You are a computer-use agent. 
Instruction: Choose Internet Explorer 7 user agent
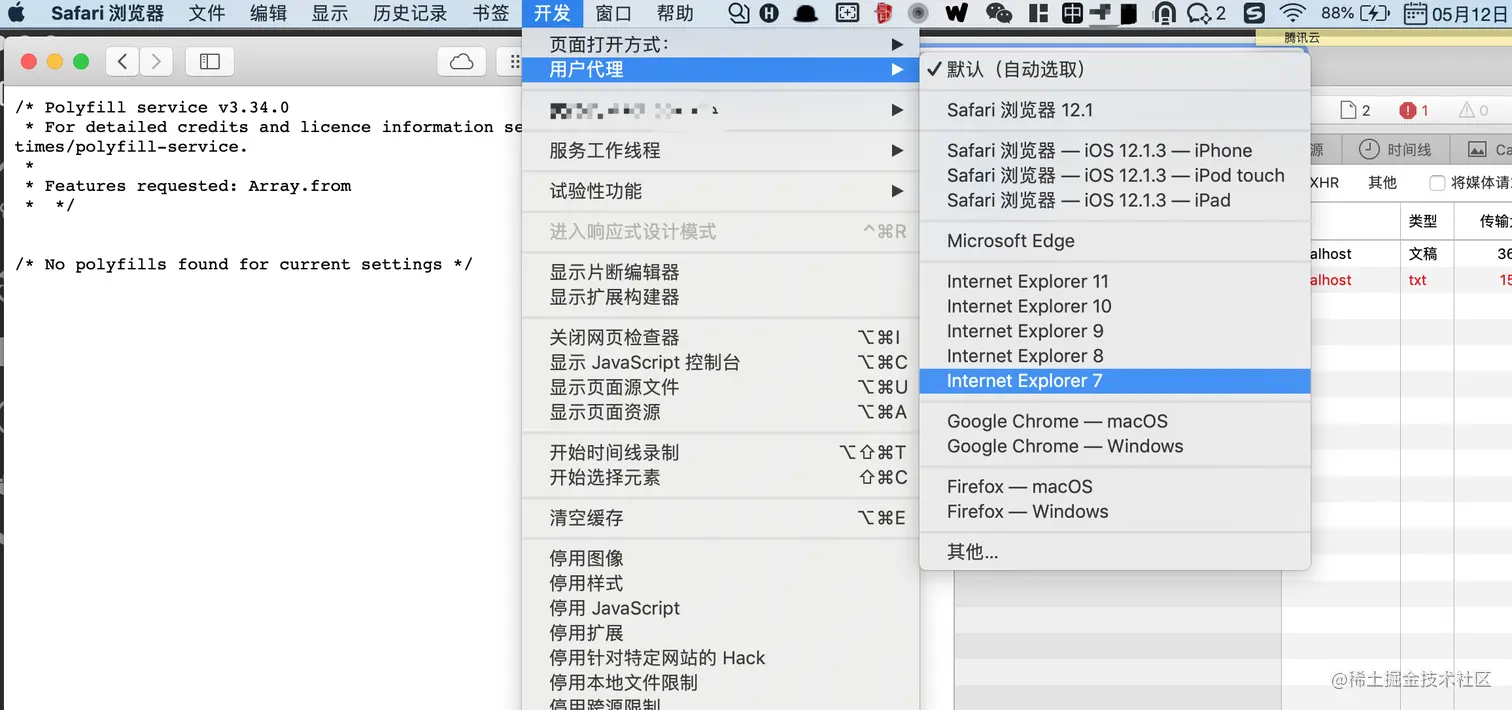click(x=1114, y=381)
